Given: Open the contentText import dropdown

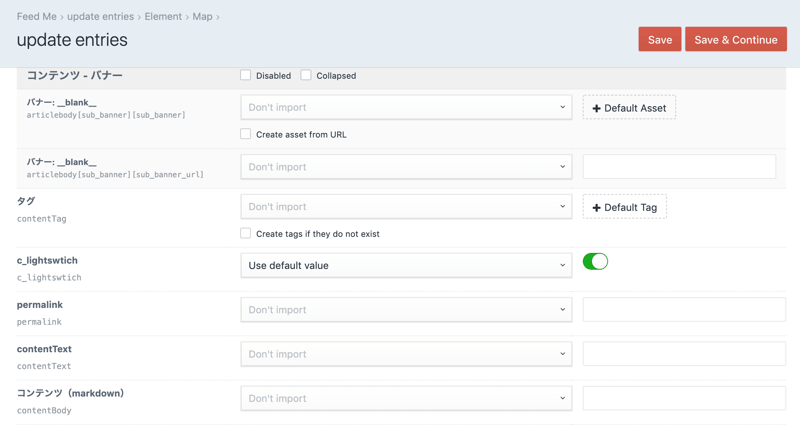Looking at the screenshot, I should pos(406,354).
